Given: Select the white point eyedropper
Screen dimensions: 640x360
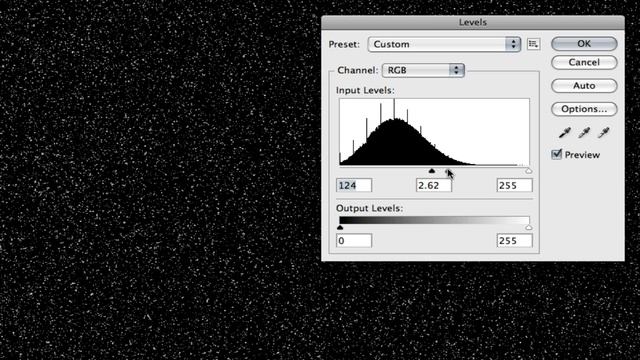Looking at the screenshot, I should [604, 132].
